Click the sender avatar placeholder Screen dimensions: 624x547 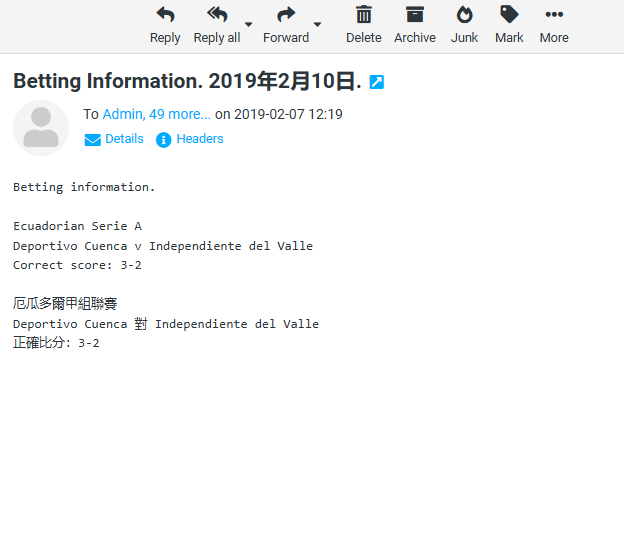(41, 128)
